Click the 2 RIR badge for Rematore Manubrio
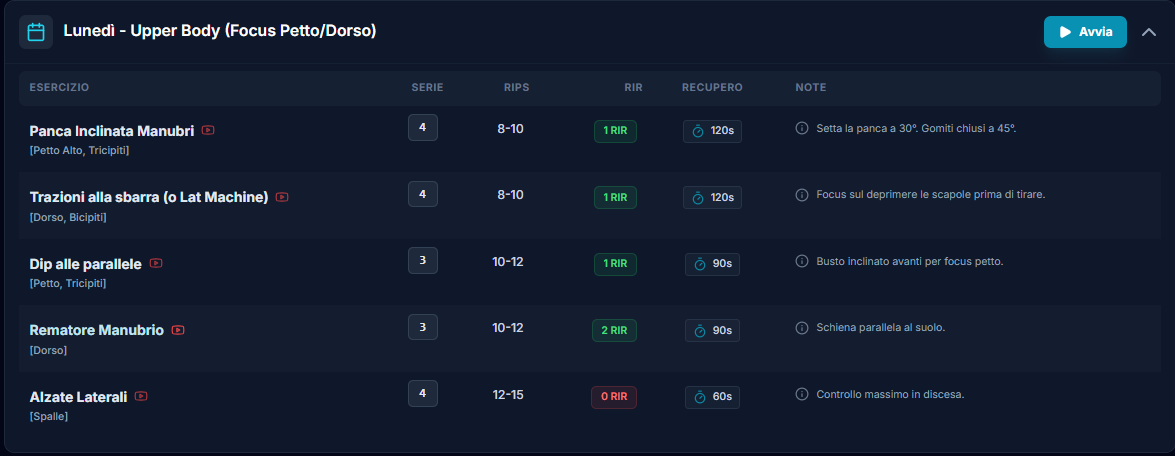Image resolution: width=1175 pixels, height=456 pixels. click(x=614, y=330)
